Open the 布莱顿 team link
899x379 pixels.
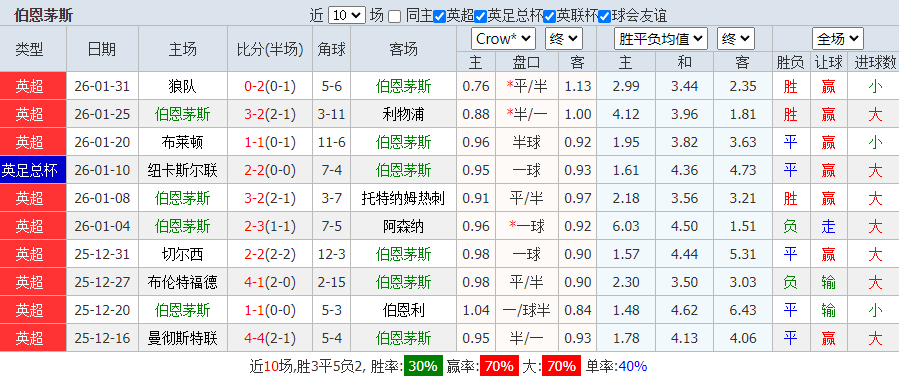click(182, 142)
